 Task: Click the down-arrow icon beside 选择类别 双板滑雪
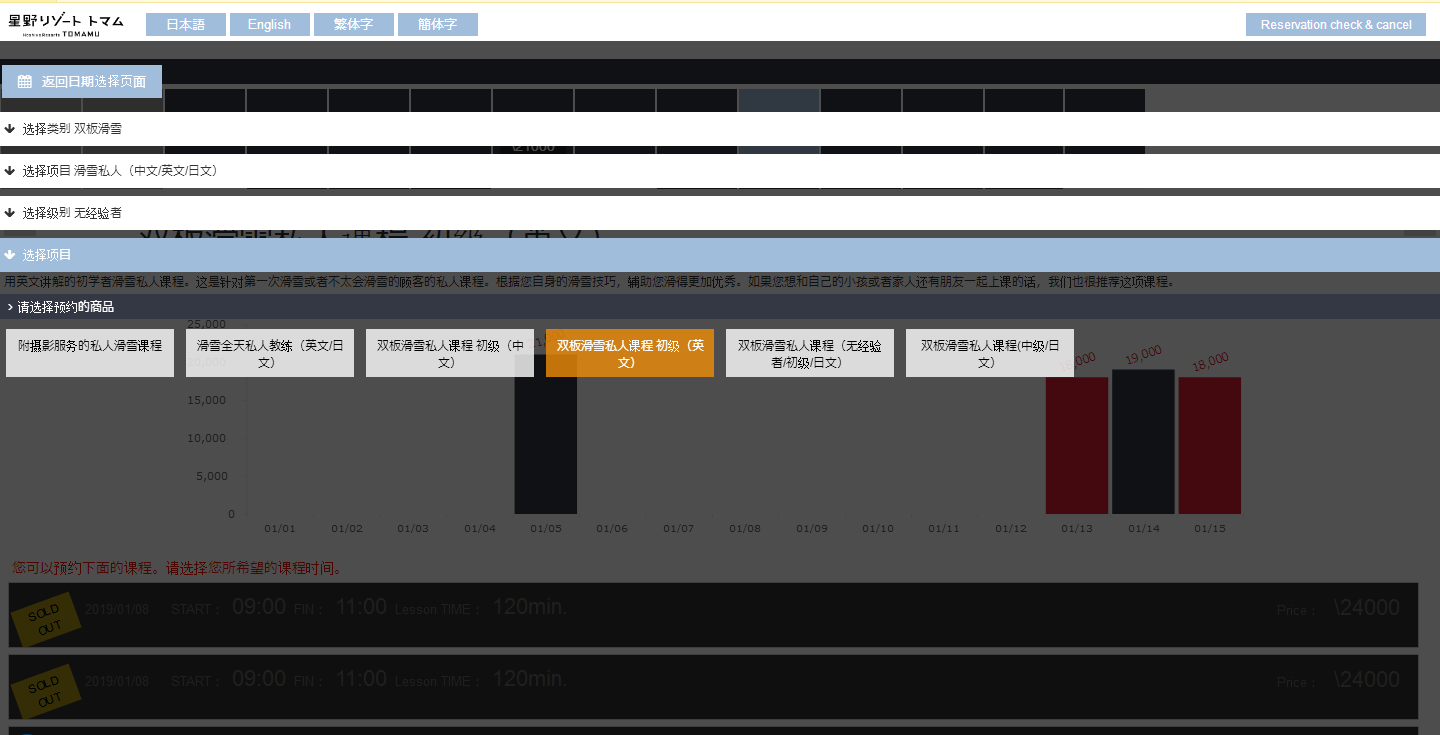tap(9, 128)
